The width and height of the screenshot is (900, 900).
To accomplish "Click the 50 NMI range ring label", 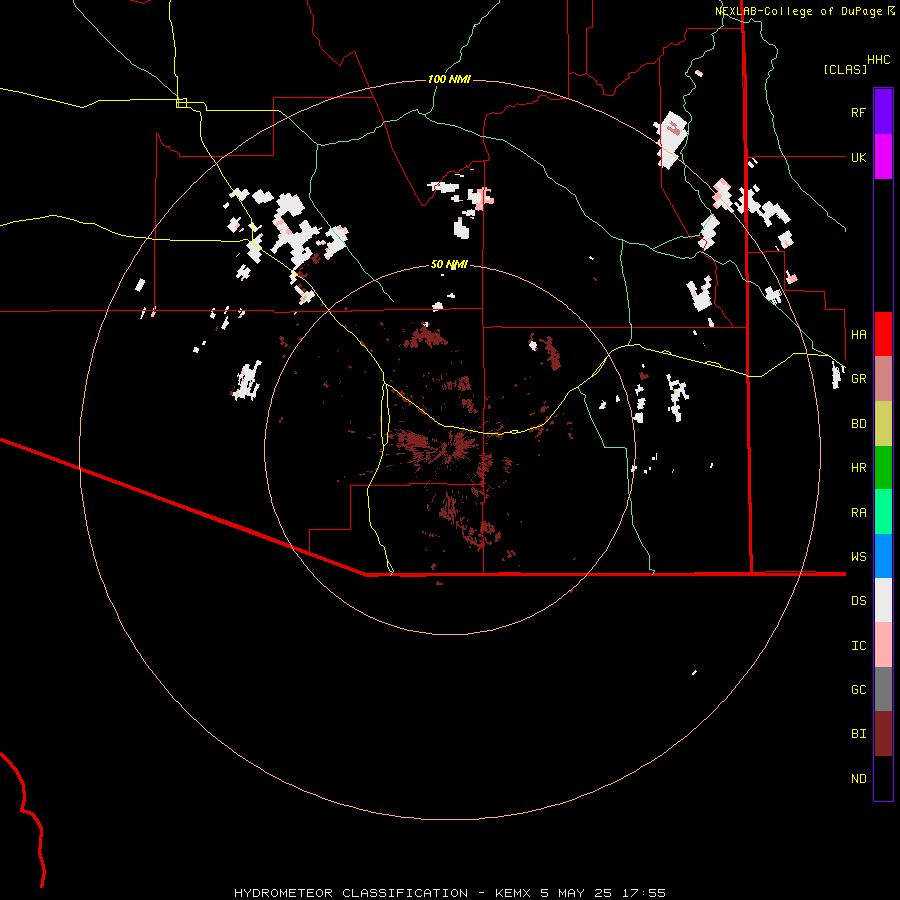I will (449, 265).
